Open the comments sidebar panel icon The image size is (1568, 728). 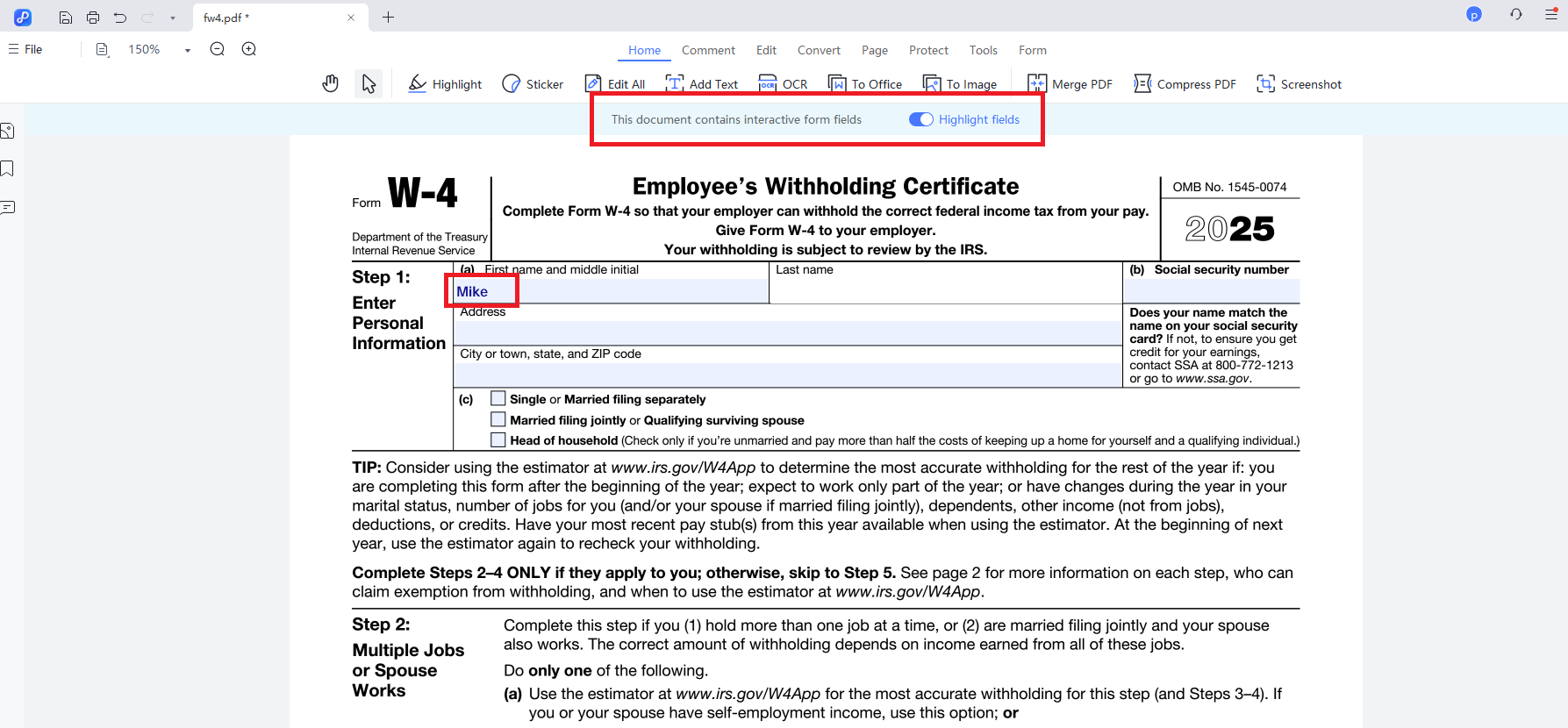point(7,208)
